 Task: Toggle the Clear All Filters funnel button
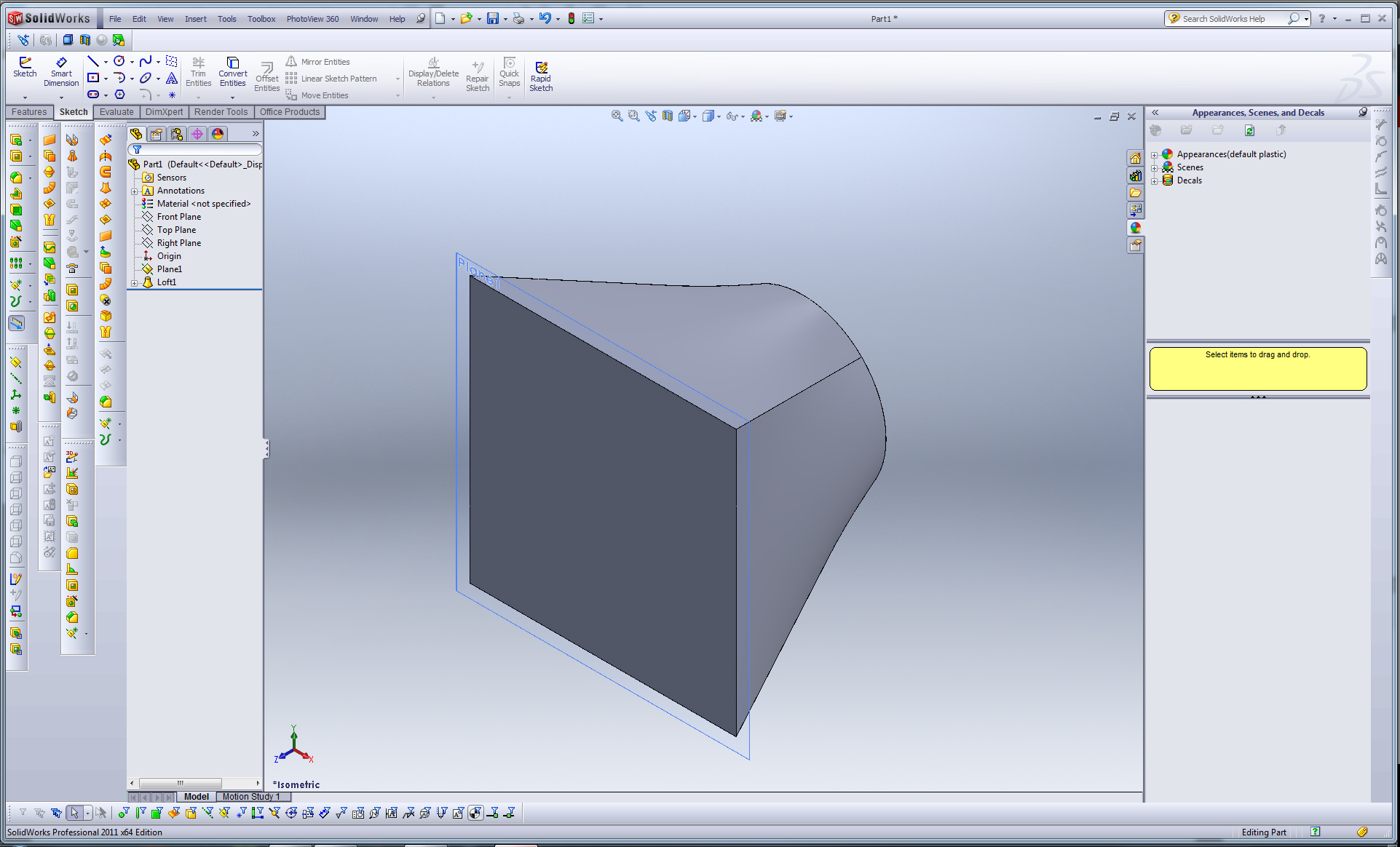click(x=39, y=813)
